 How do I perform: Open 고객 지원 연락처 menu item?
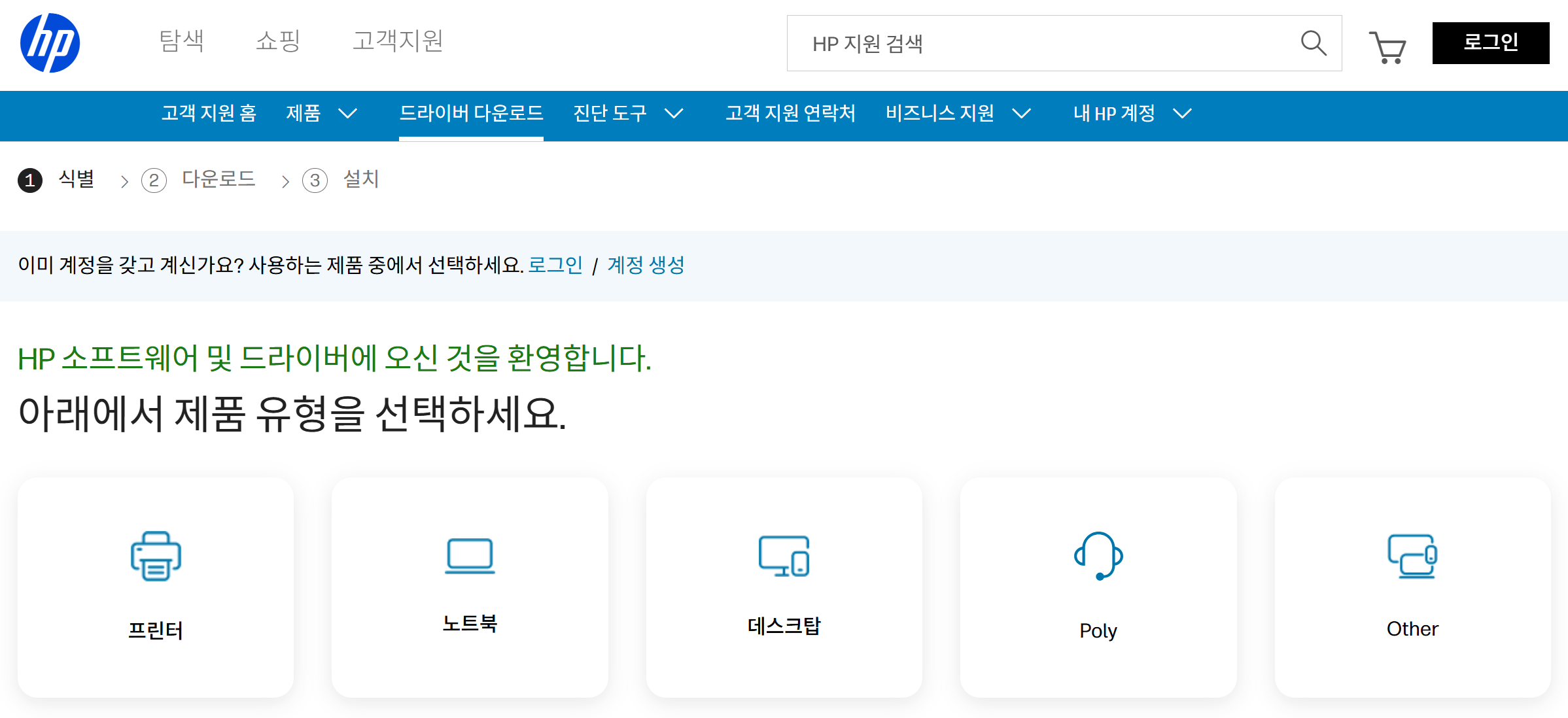tap(790, 113)
